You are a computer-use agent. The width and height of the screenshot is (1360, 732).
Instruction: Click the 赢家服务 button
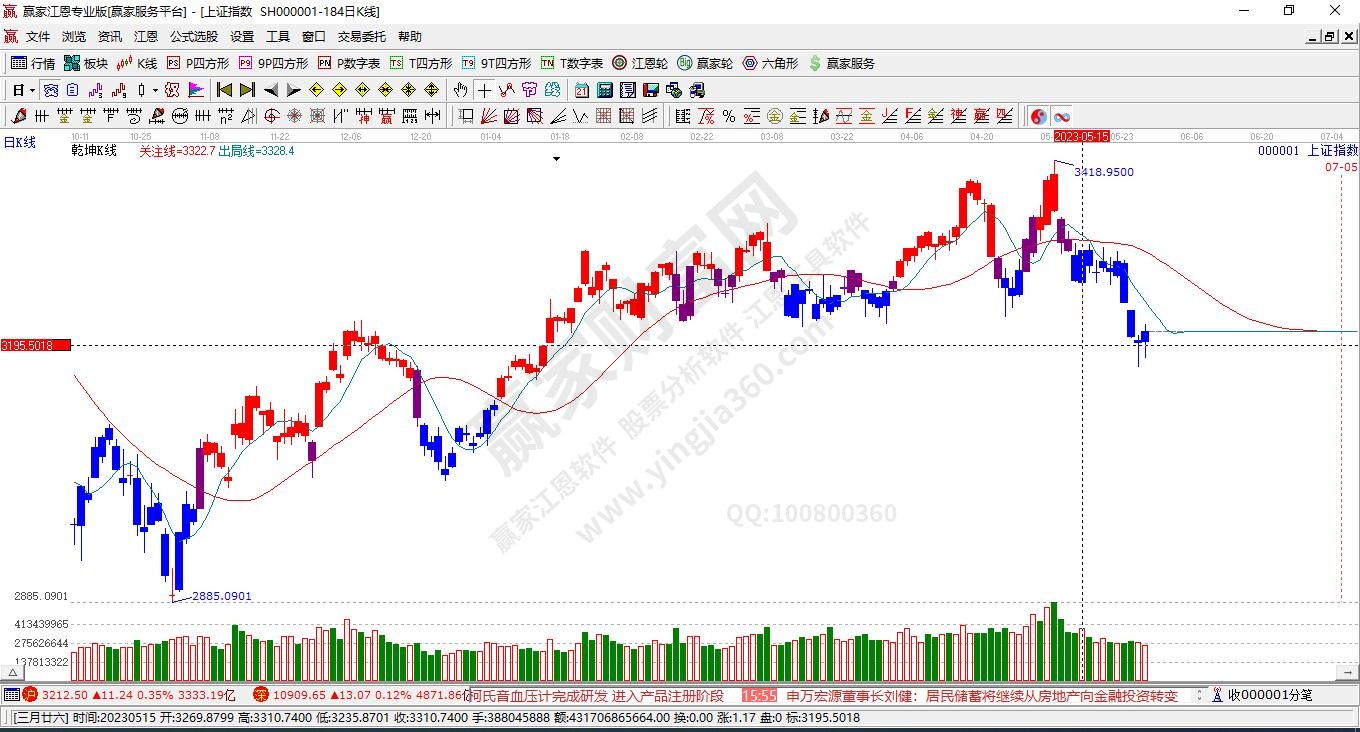(841, 63)
